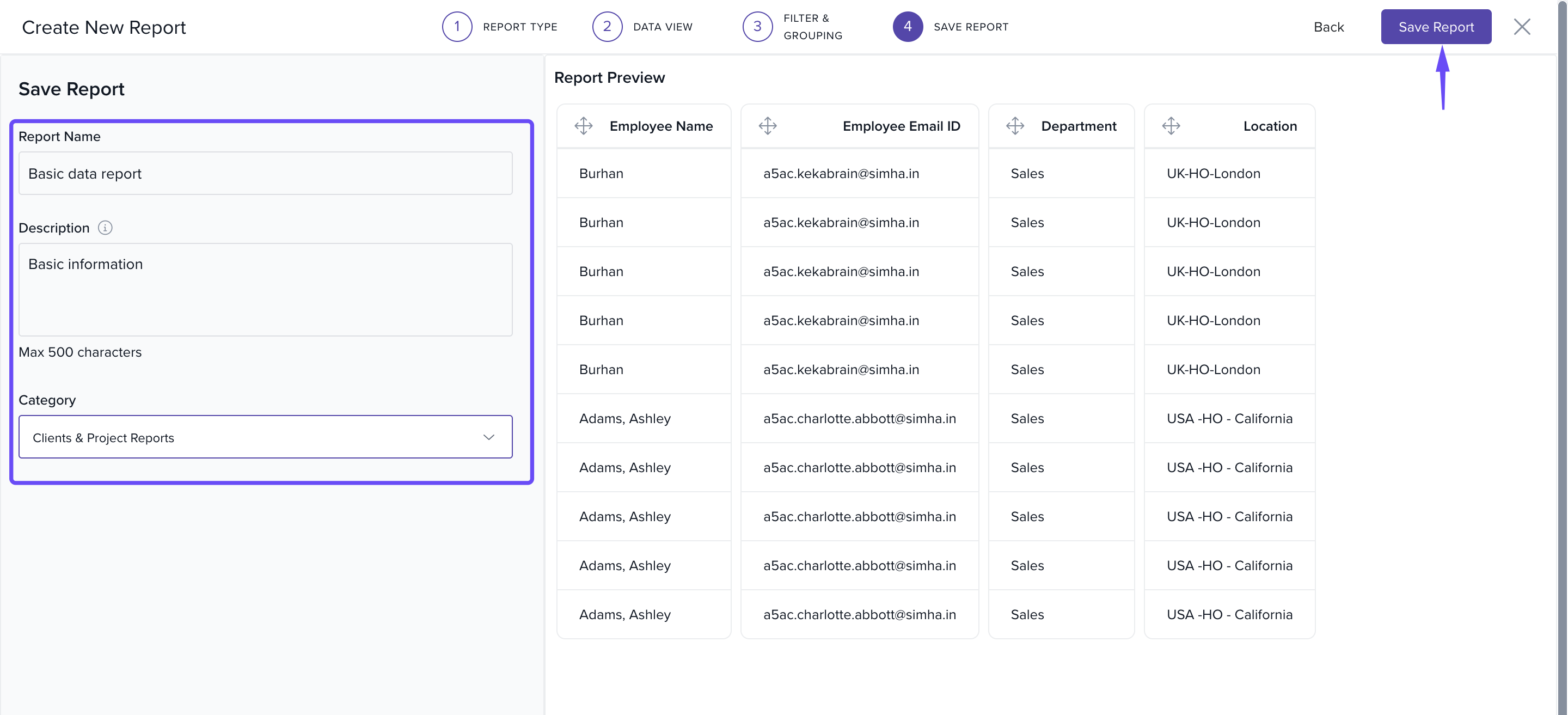This screenshot has width=1568, height=715.
Task: Click the Location column move icon
Action: click(1171, 126)
